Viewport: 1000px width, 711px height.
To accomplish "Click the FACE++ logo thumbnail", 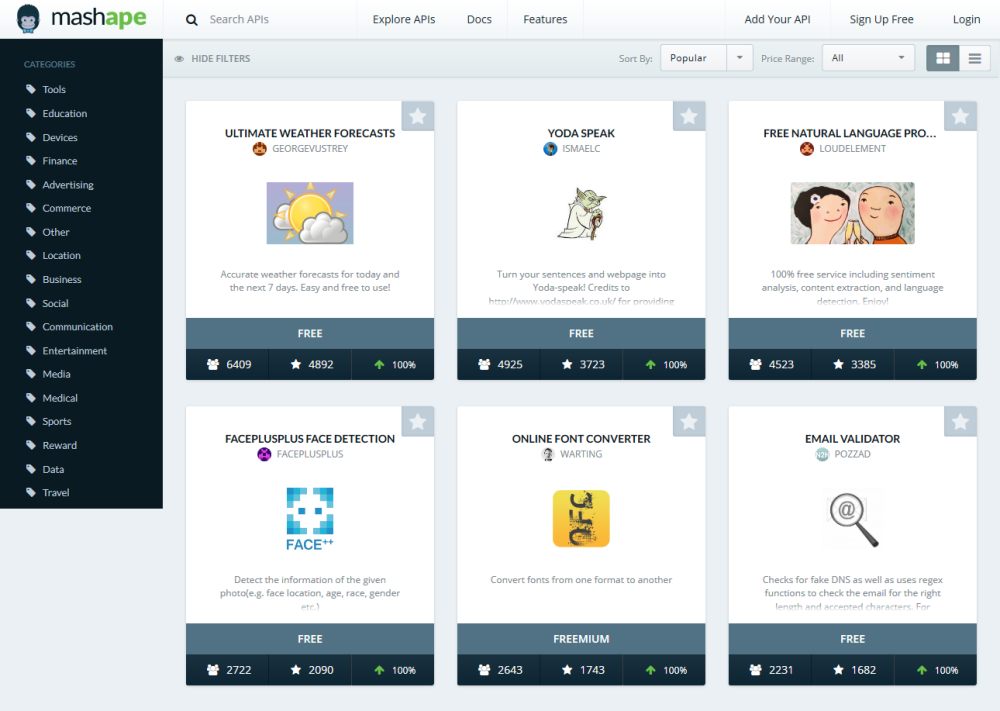I will 310,519.
